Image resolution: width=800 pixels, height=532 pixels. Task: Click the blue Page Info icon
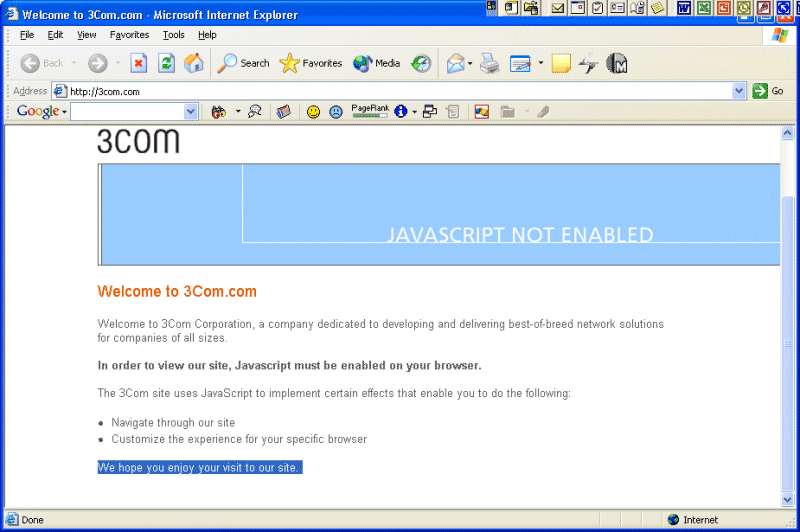coord(401,111)
